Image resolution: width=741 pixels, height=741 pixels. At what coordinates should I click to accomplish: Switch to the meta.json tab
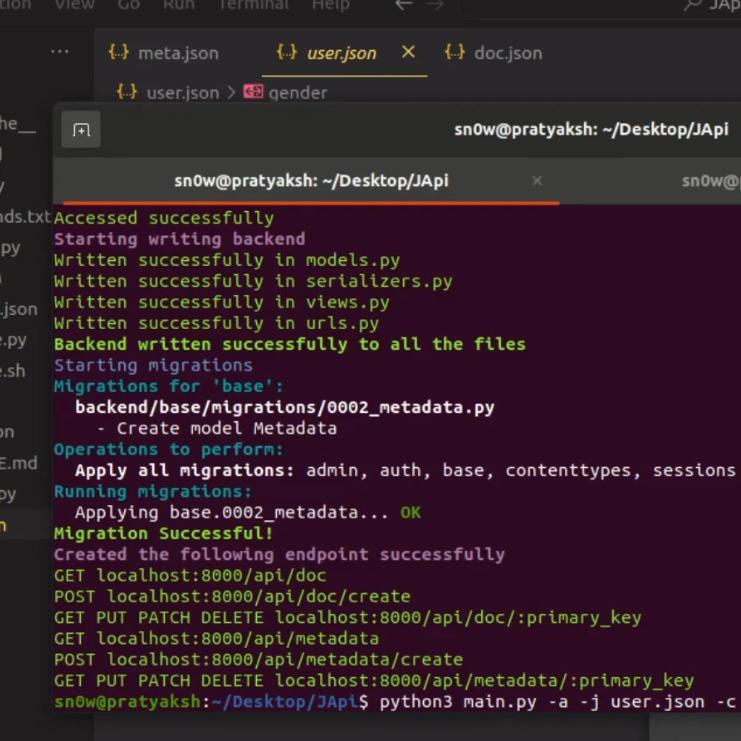(x=177, y=53)
